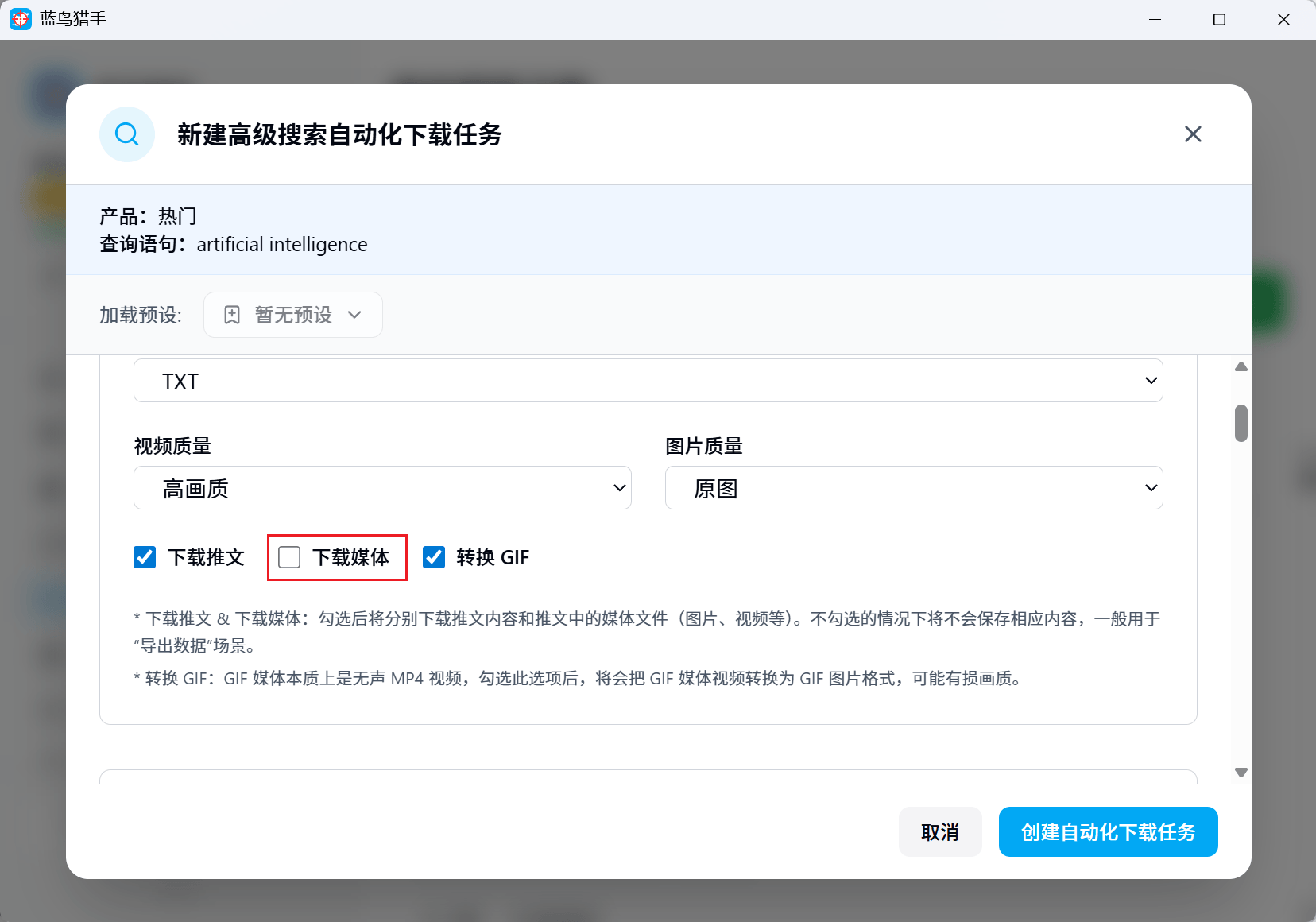1316x922 pixels.
Task: Click the dialog vertical scrollbar thumb
Action: click(x=1241, y=423)
